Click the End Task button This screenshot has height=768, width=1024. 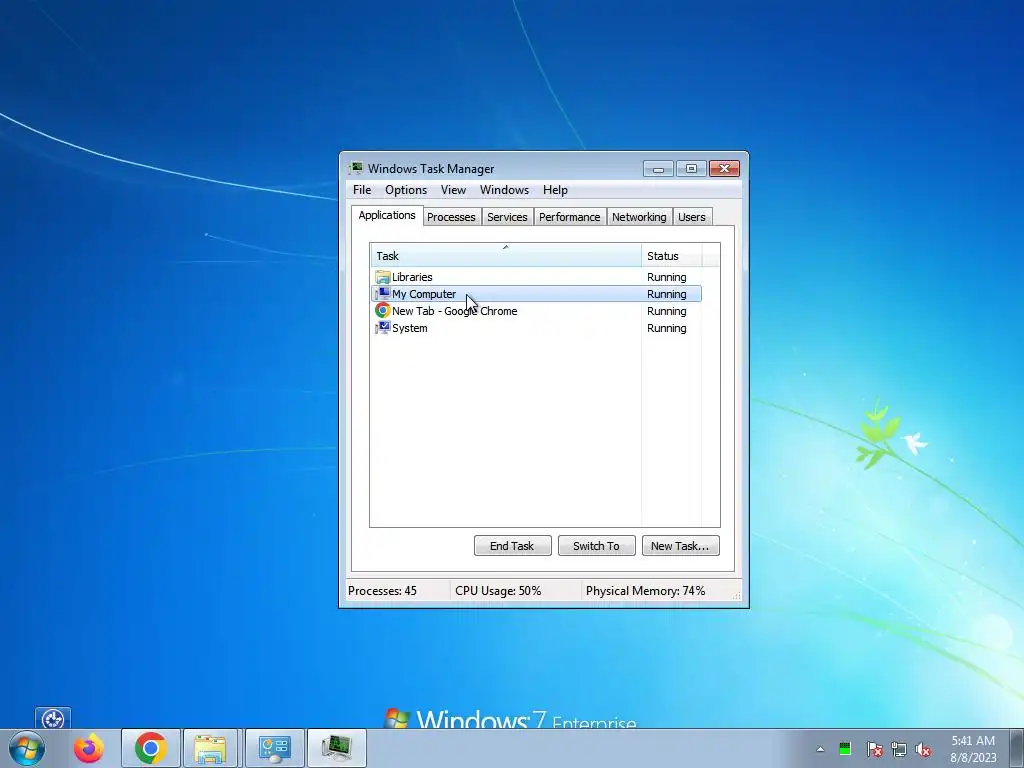(x=513, y=546)
